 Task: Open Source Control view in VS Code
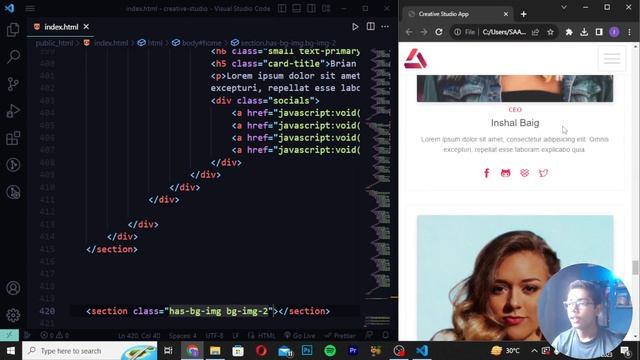coord(13,84)
